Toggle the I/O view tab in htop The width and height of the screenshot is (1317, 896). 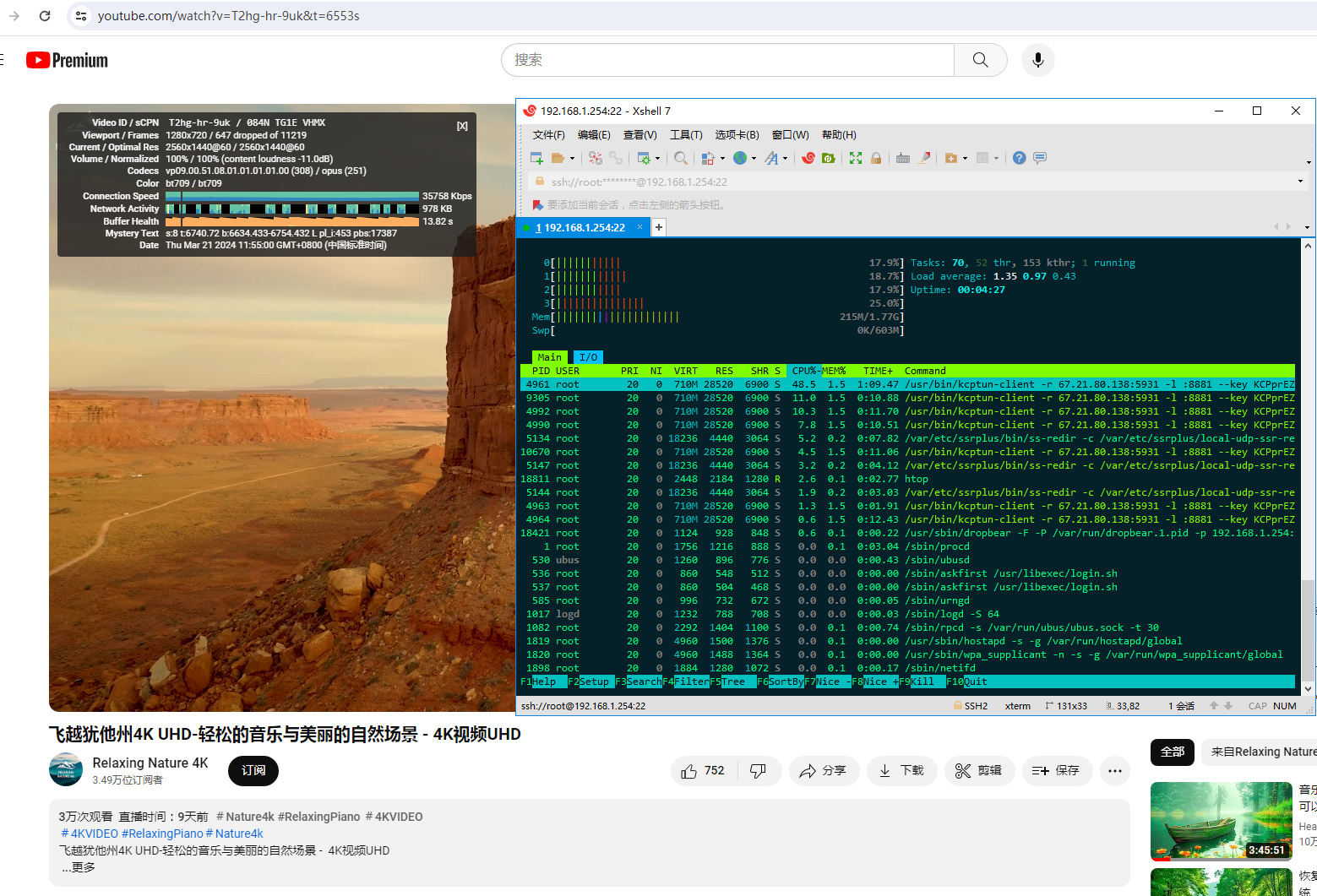click(589, 357)
